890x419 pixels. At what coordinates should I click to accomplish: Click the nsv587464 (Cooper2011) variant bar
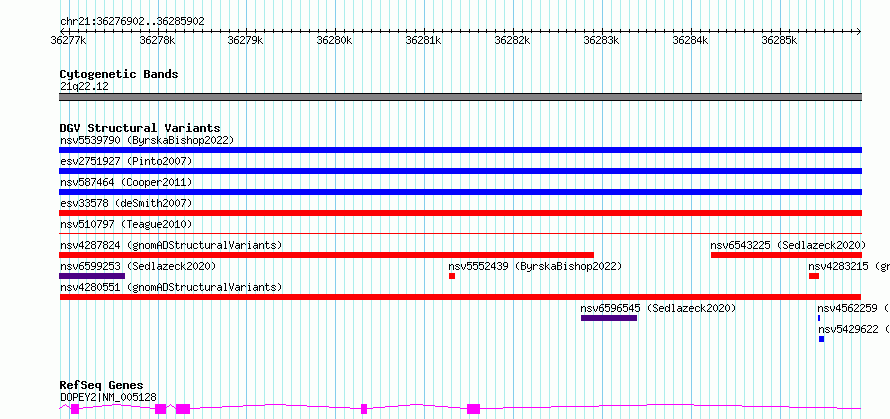pos(460,192)
